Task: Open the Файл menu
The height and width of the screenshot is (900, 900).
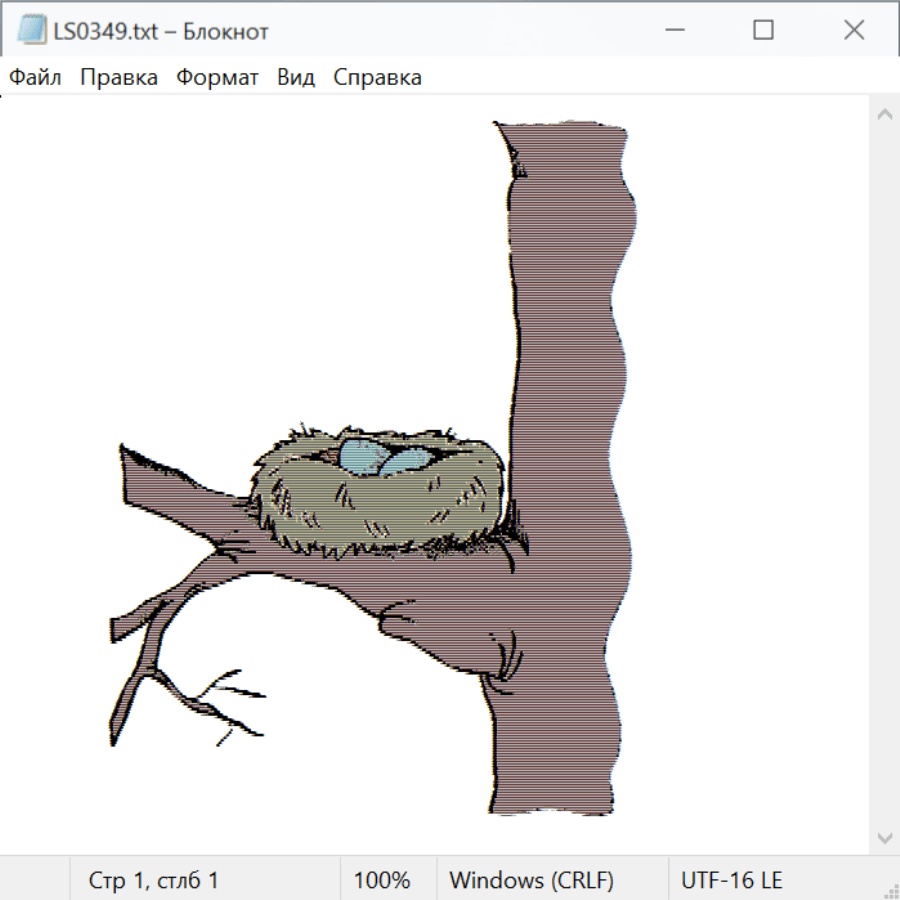Action: [x=35, y=77]
